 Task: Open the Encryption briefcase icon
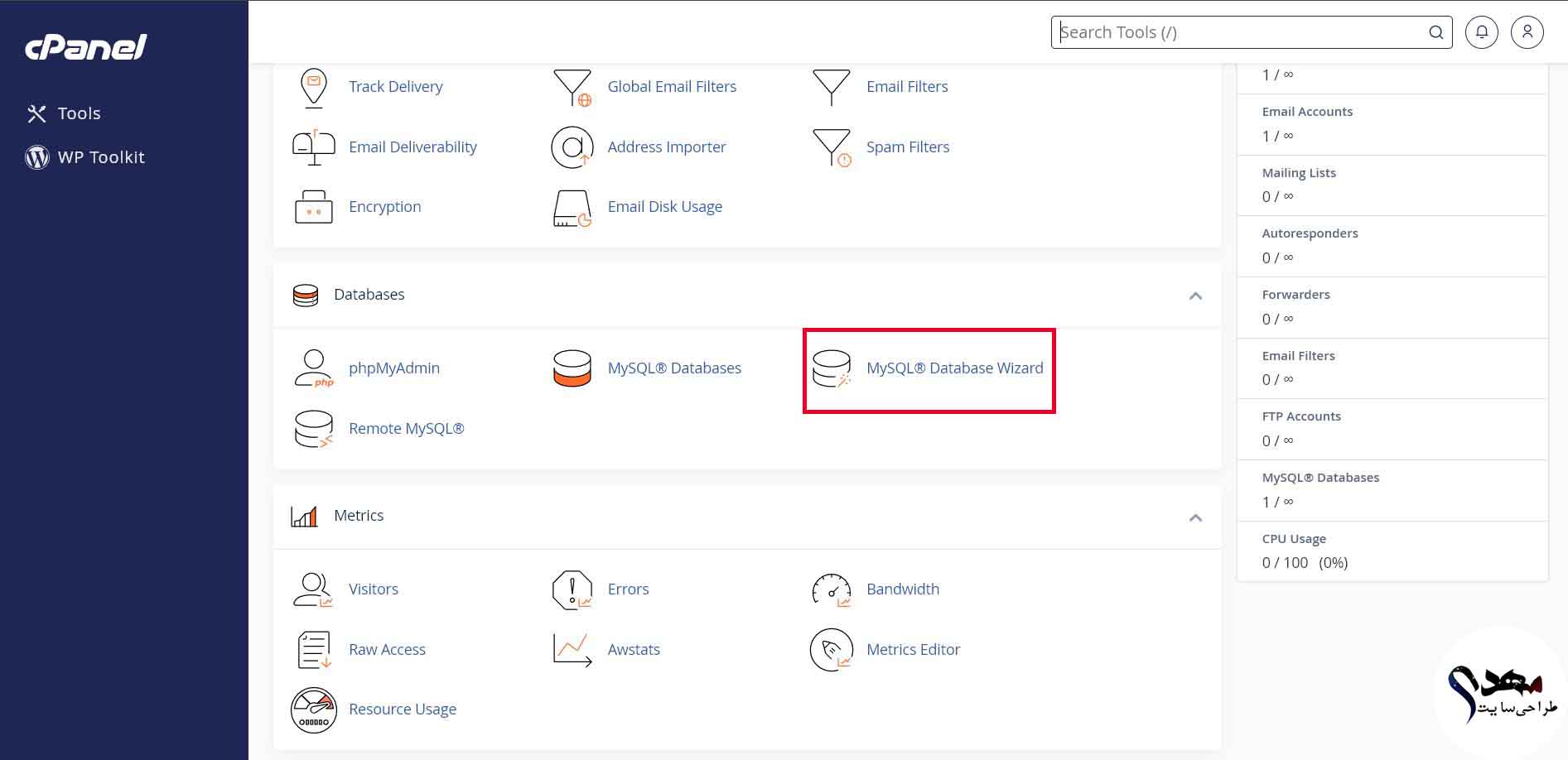(313, 207)
